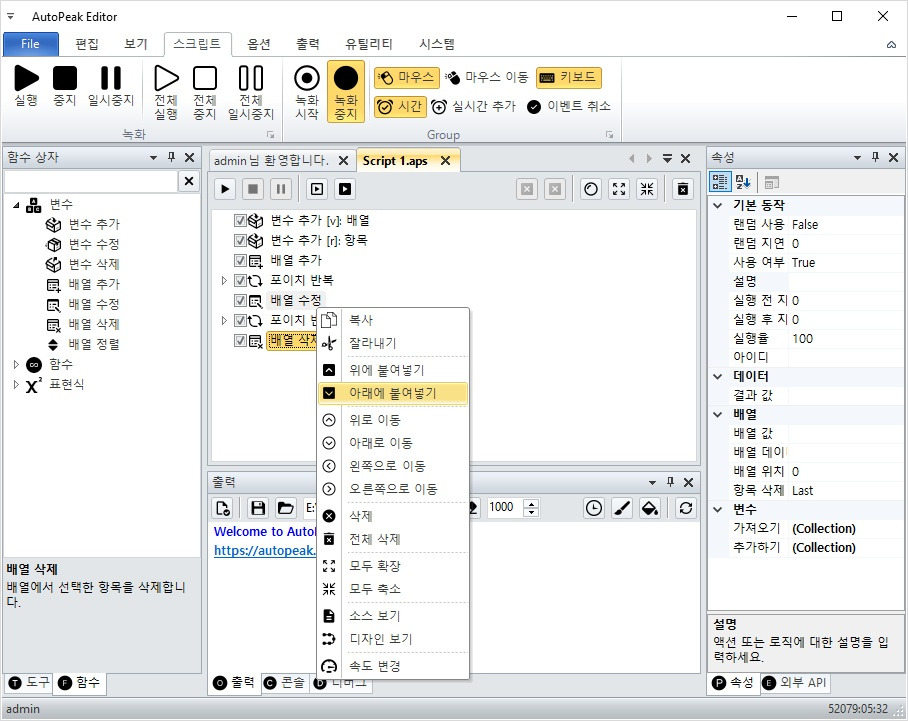Collapse the 변수 tree node
The image size is (908, 721).
tap(16, 204)
